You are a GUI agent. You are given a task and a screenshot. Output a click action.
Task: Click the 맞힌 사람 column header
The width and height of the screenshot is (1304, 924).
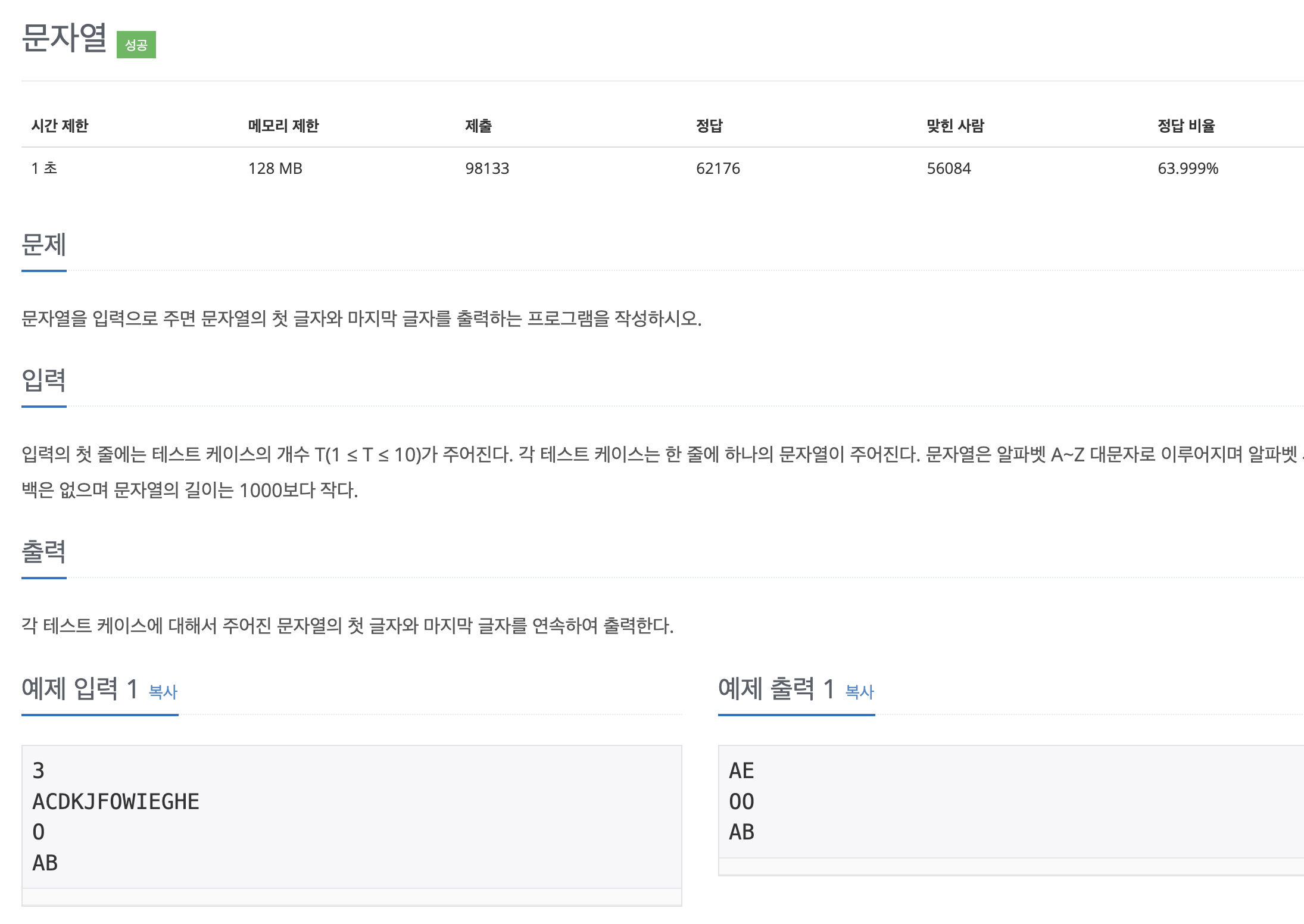[955, 126]
